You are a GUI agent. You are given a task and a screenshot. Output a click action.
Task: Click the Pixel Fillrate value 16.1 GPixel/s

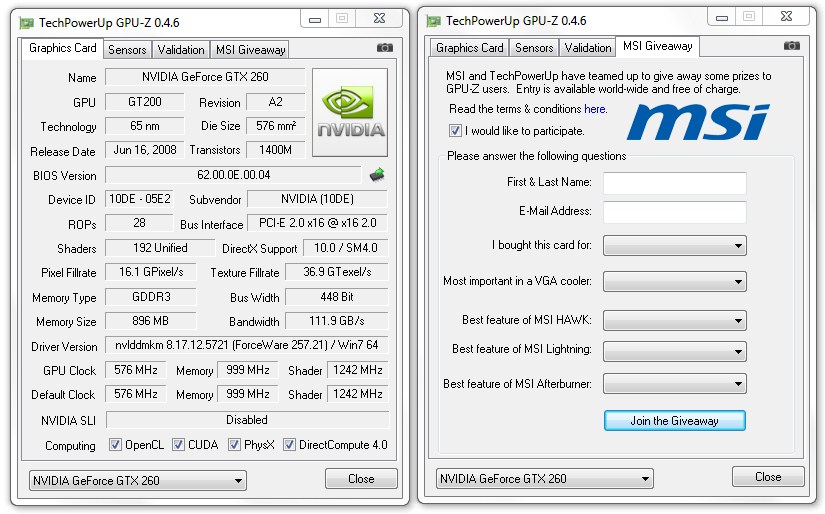pyautogui.click(x=150, y=271)
